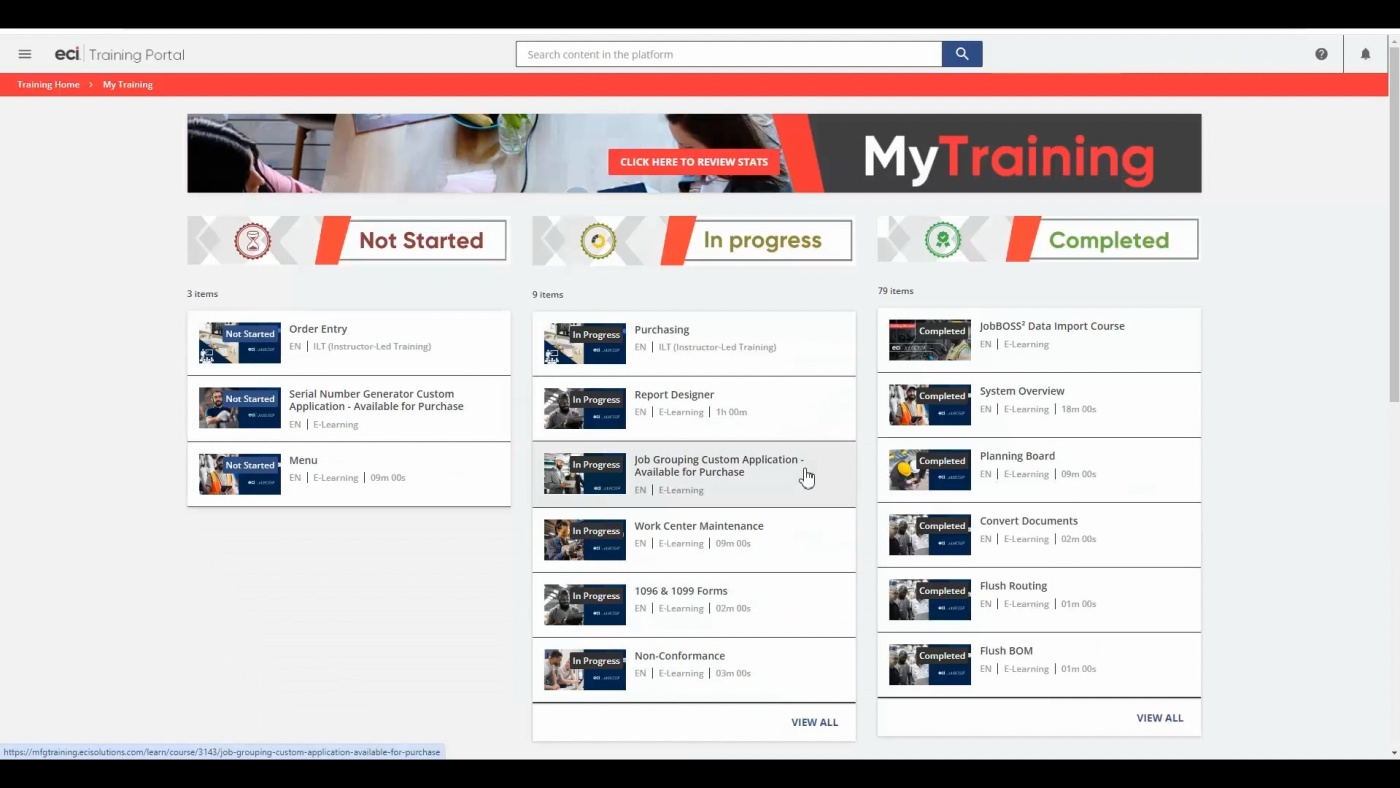1400x788 pixels.
Task: Click the 1096 & 1099 Forms thumbnail
Action: pos(585,605)
